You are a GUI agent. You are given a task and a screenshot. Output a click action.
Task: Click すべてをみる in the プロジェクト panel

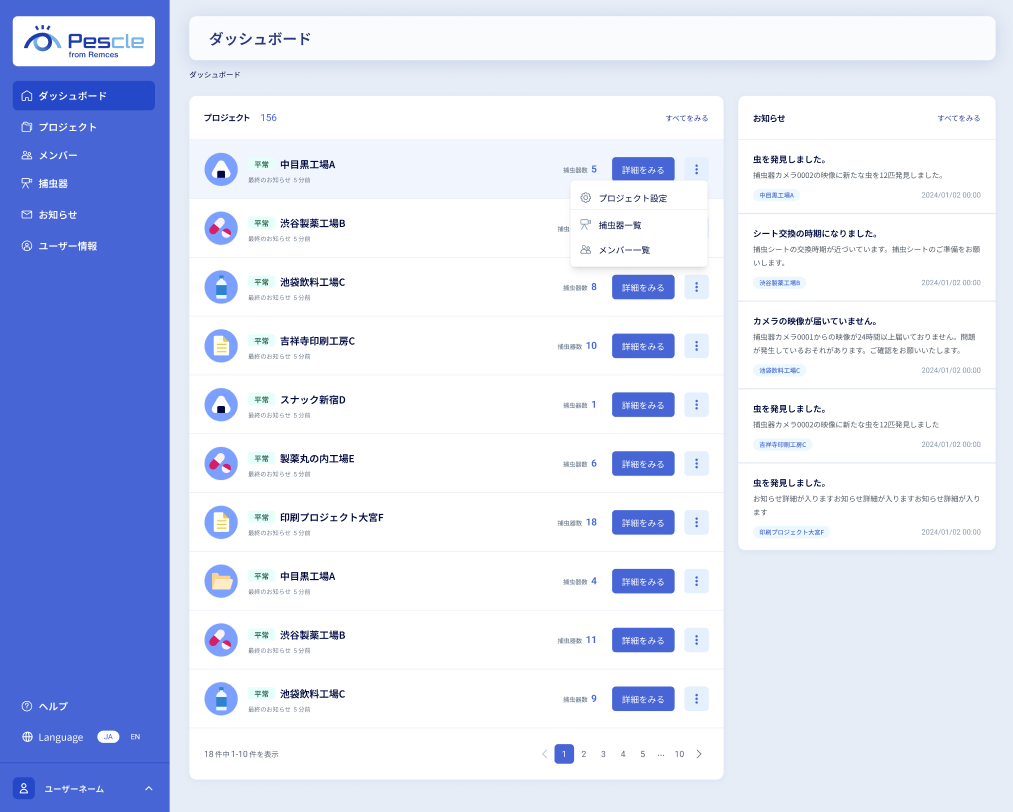point(687,118)
